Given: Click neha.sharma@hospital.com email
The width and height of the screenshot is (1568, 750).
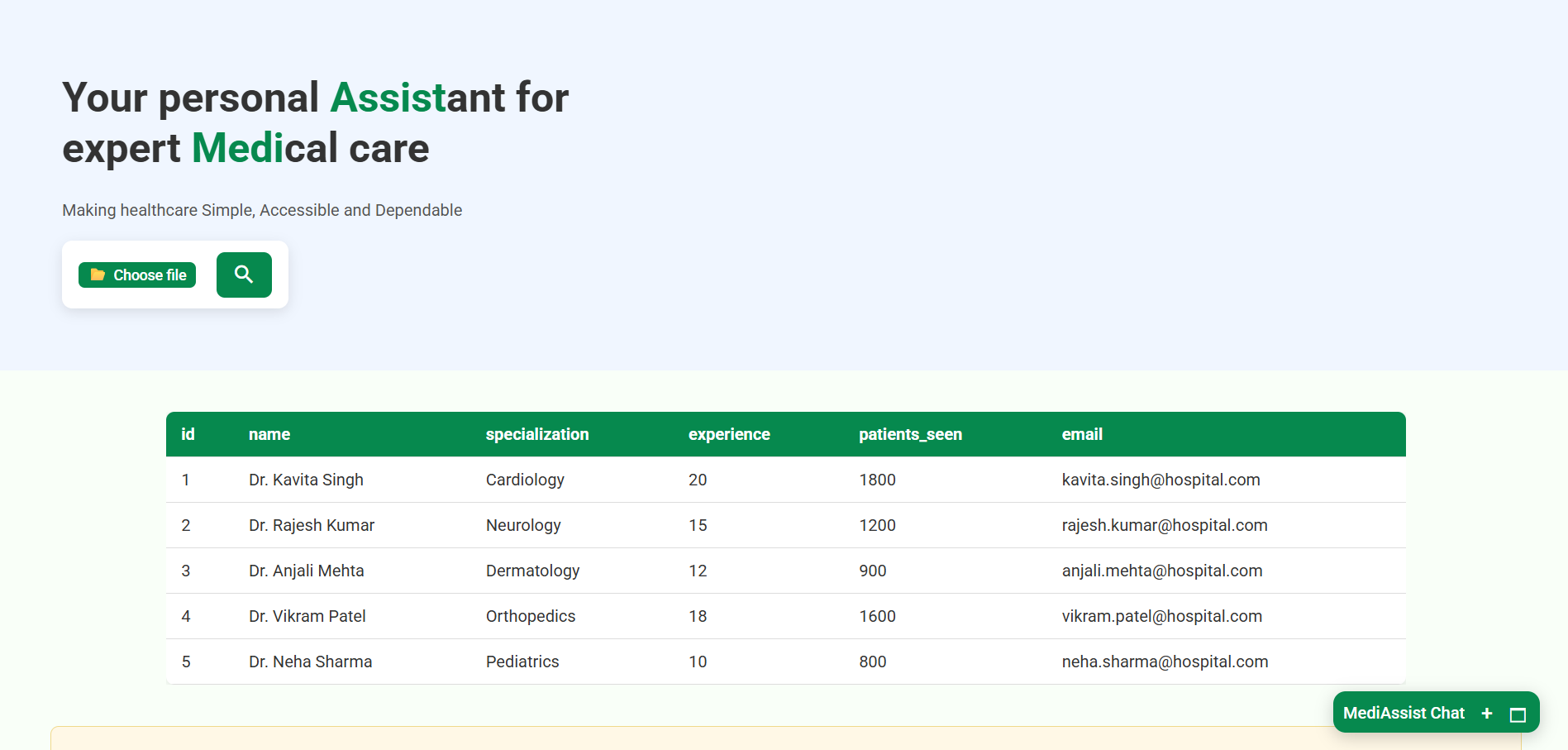Looking at the screenshot, I should (x=1165, y=662).
